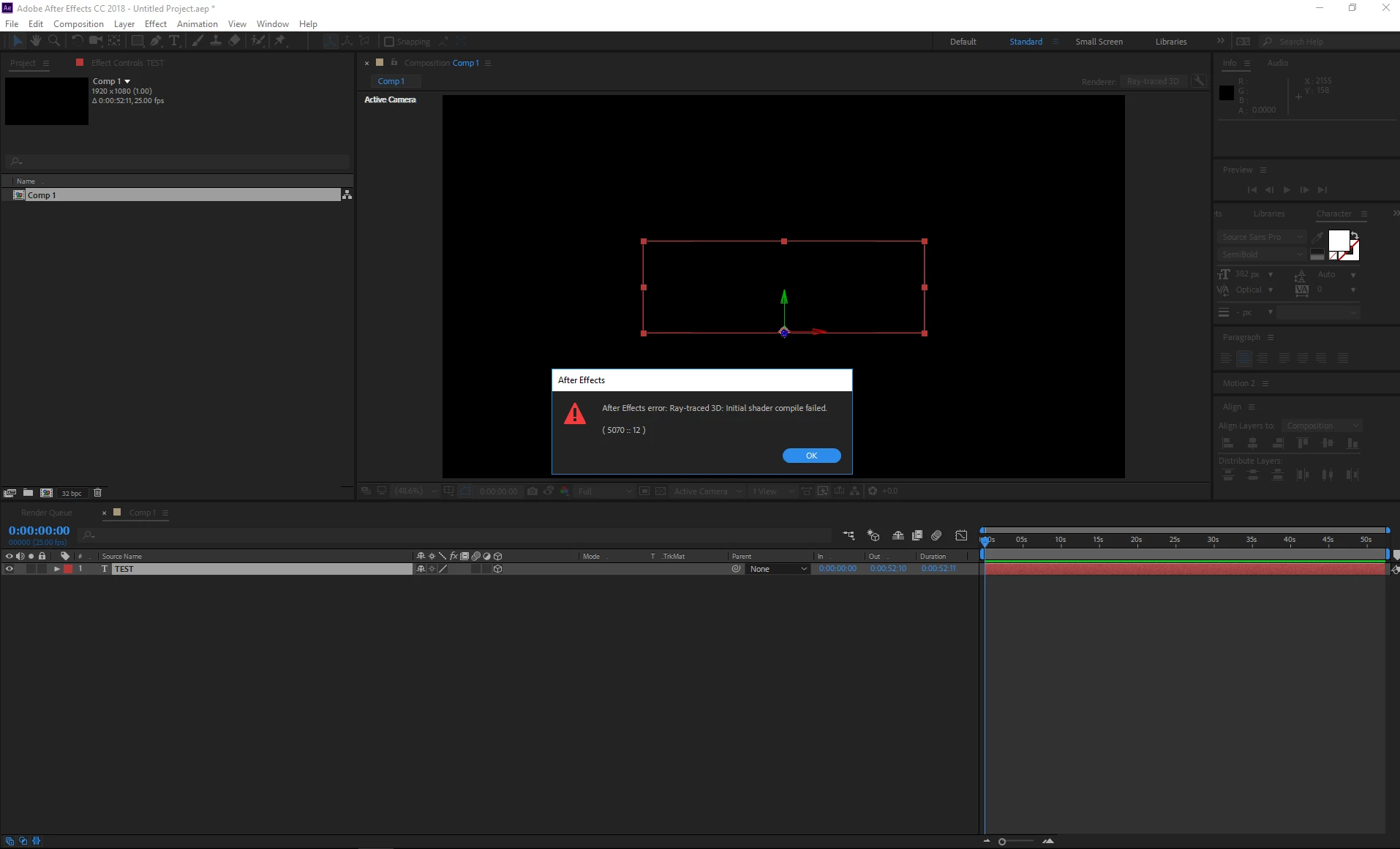Toggle shy layers hiding in timeline
The height and width of the screenshot is (849, 1400).
[897, 535]
